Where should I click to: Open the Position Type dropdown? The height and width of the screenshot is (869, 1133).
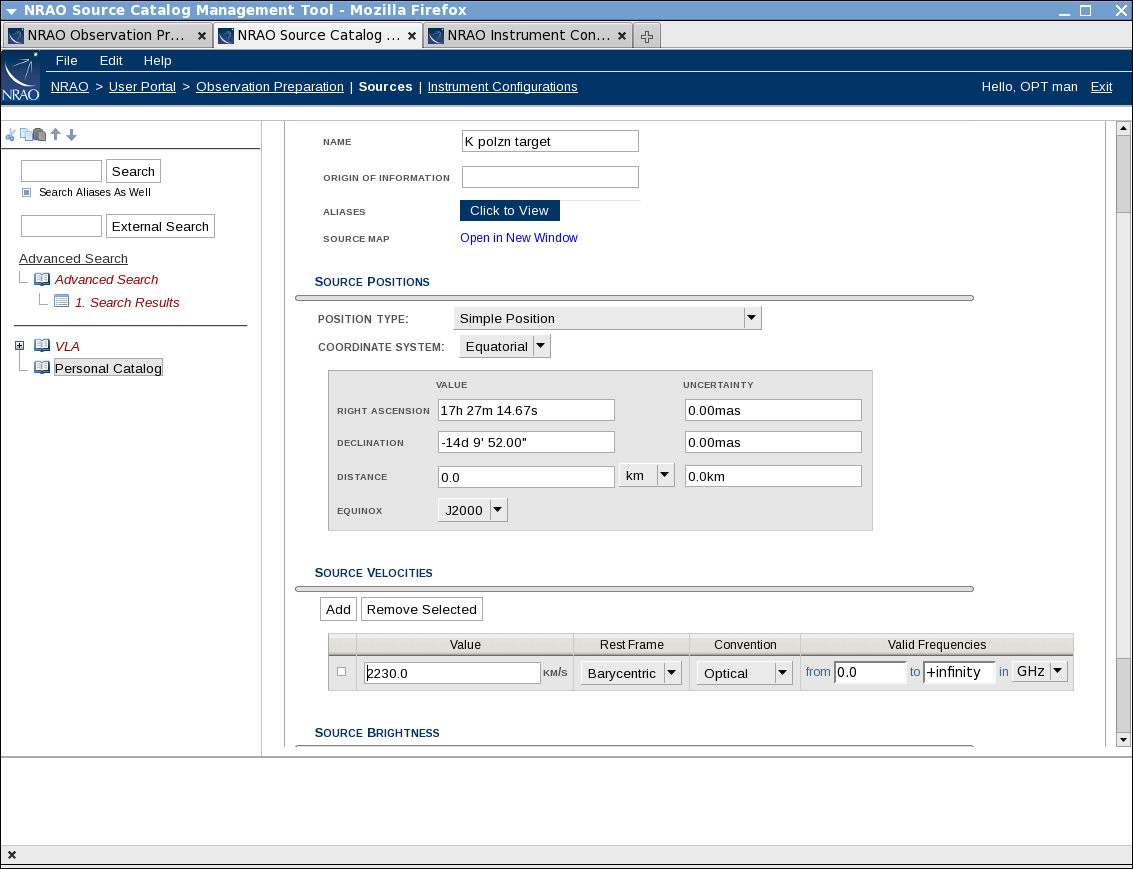click(751, 318)
